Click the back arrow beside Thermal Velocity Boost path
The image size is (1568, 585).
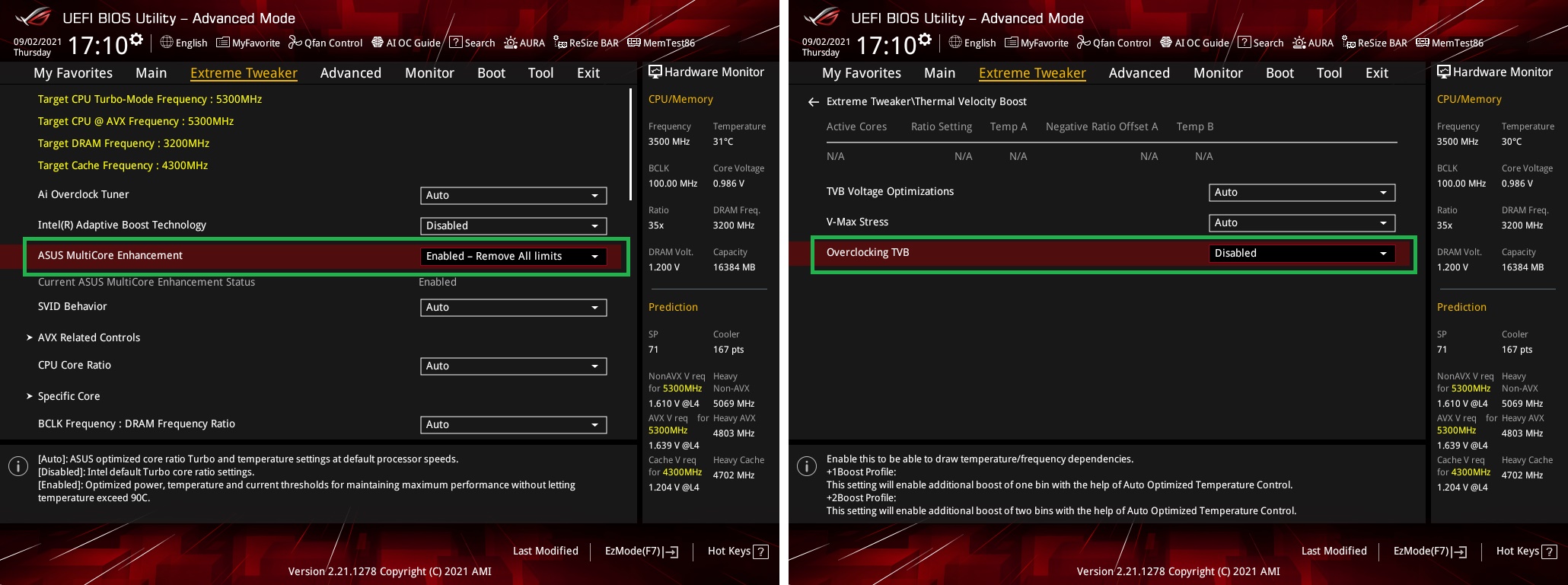813,102
